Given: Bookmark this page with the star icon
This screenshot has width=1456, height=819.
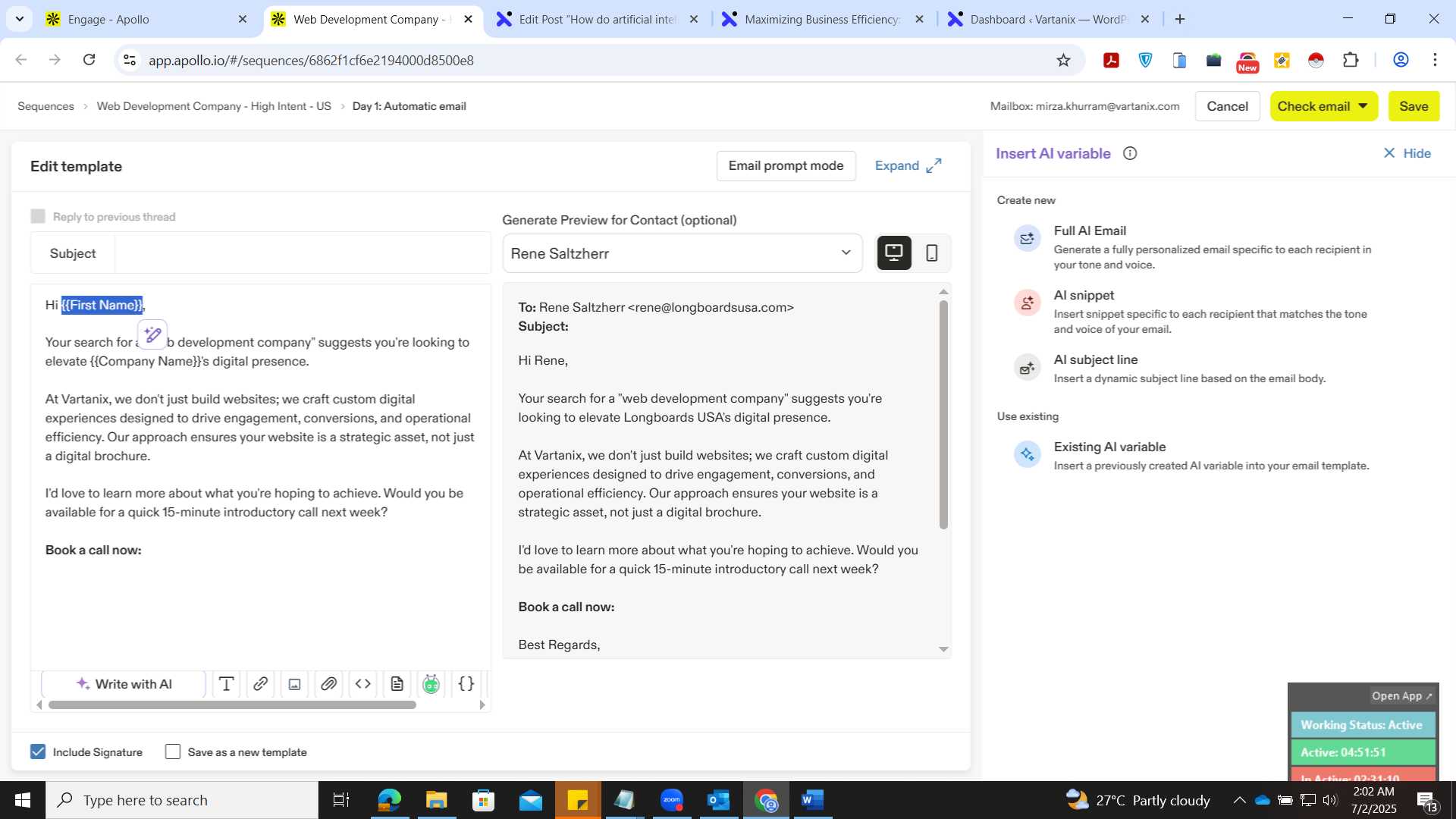Looking at the screenshot, I should coord(1063,60).
